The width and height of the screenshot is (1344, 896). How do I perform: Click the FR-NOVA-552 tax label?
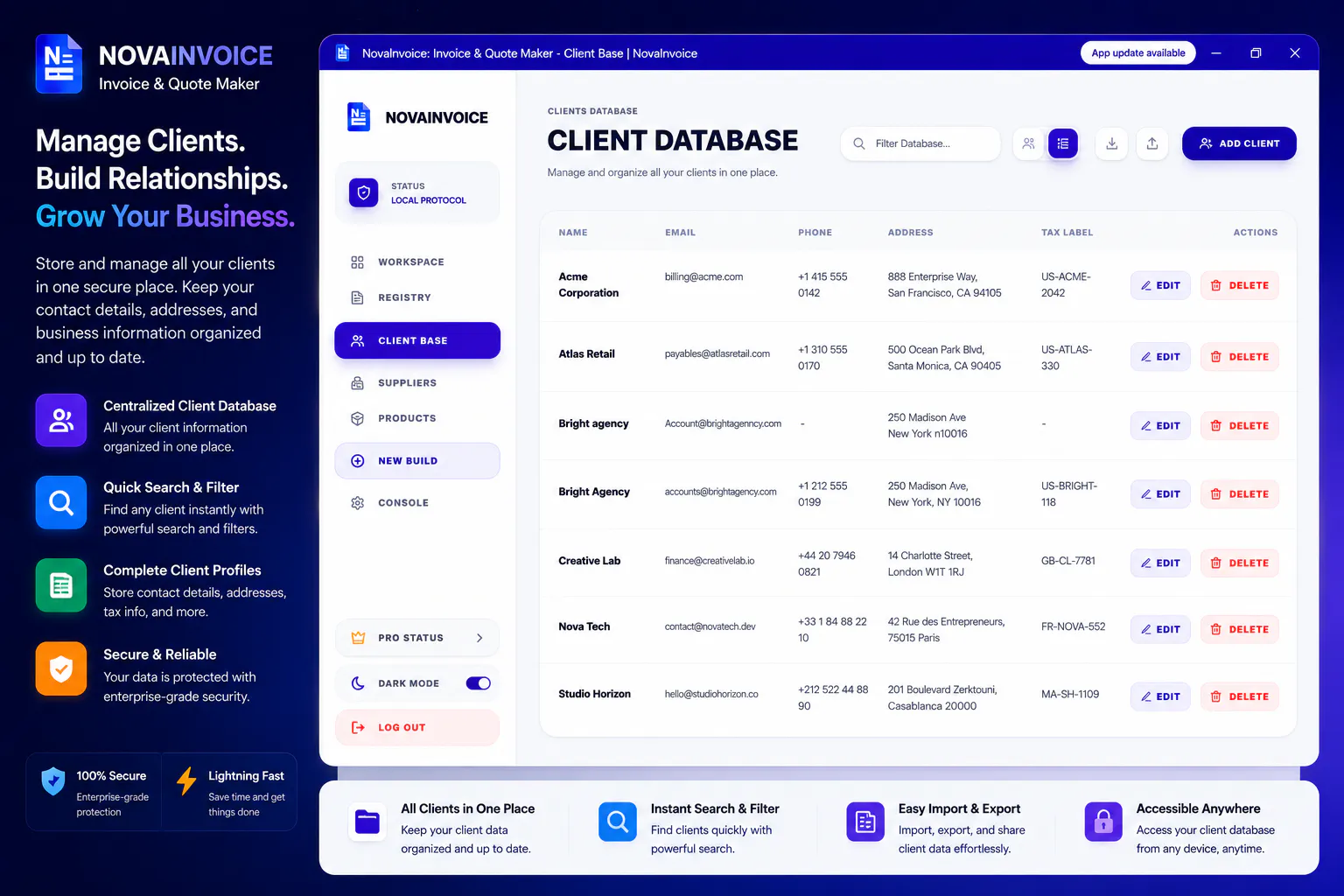[x=1073, y=626]
